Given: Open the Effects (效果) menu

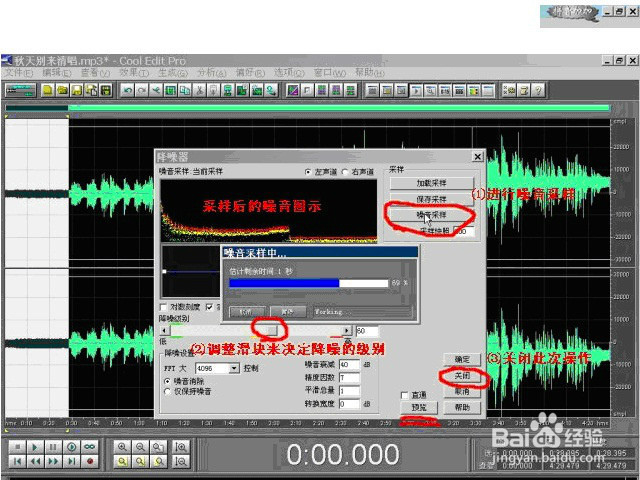Looking at the screenshot, I should point(134,73).
